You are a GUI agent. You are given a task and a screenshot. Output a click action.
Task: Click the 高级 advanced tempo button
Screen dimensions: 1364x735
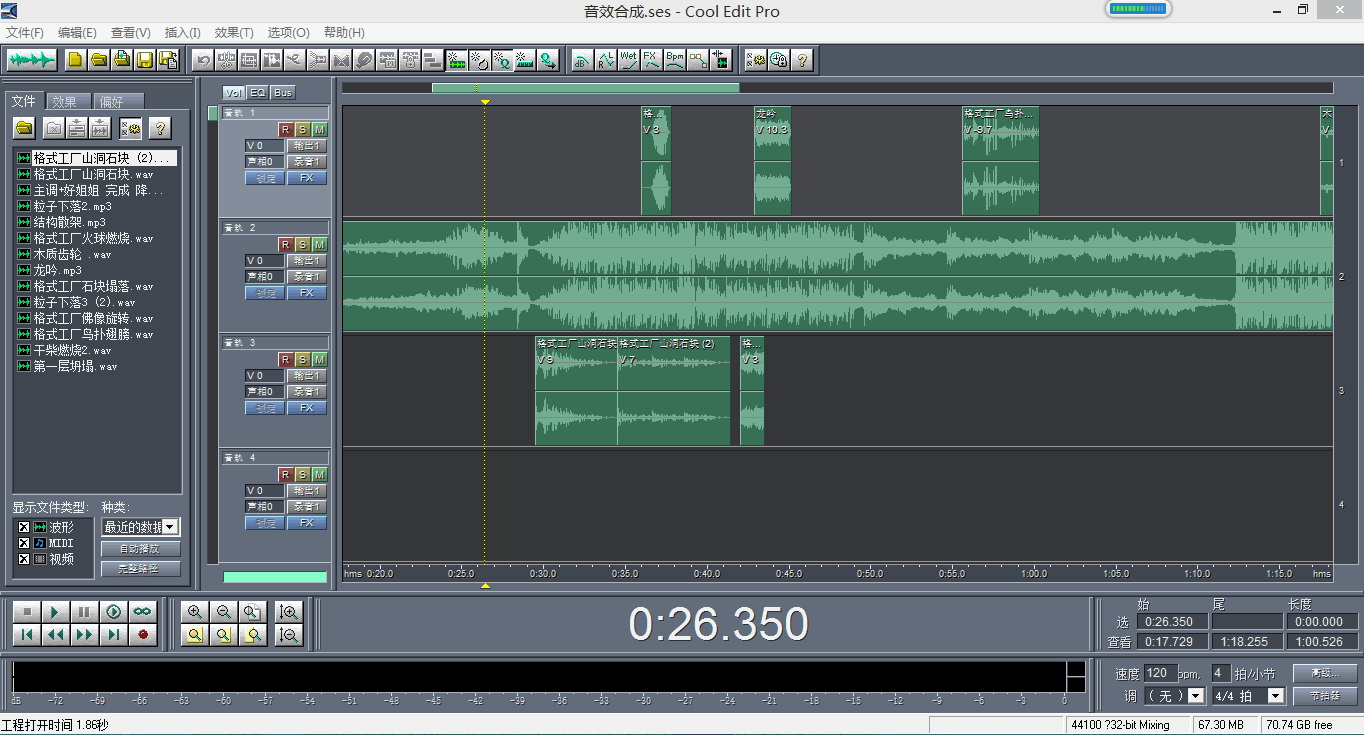click(1324, 673)
